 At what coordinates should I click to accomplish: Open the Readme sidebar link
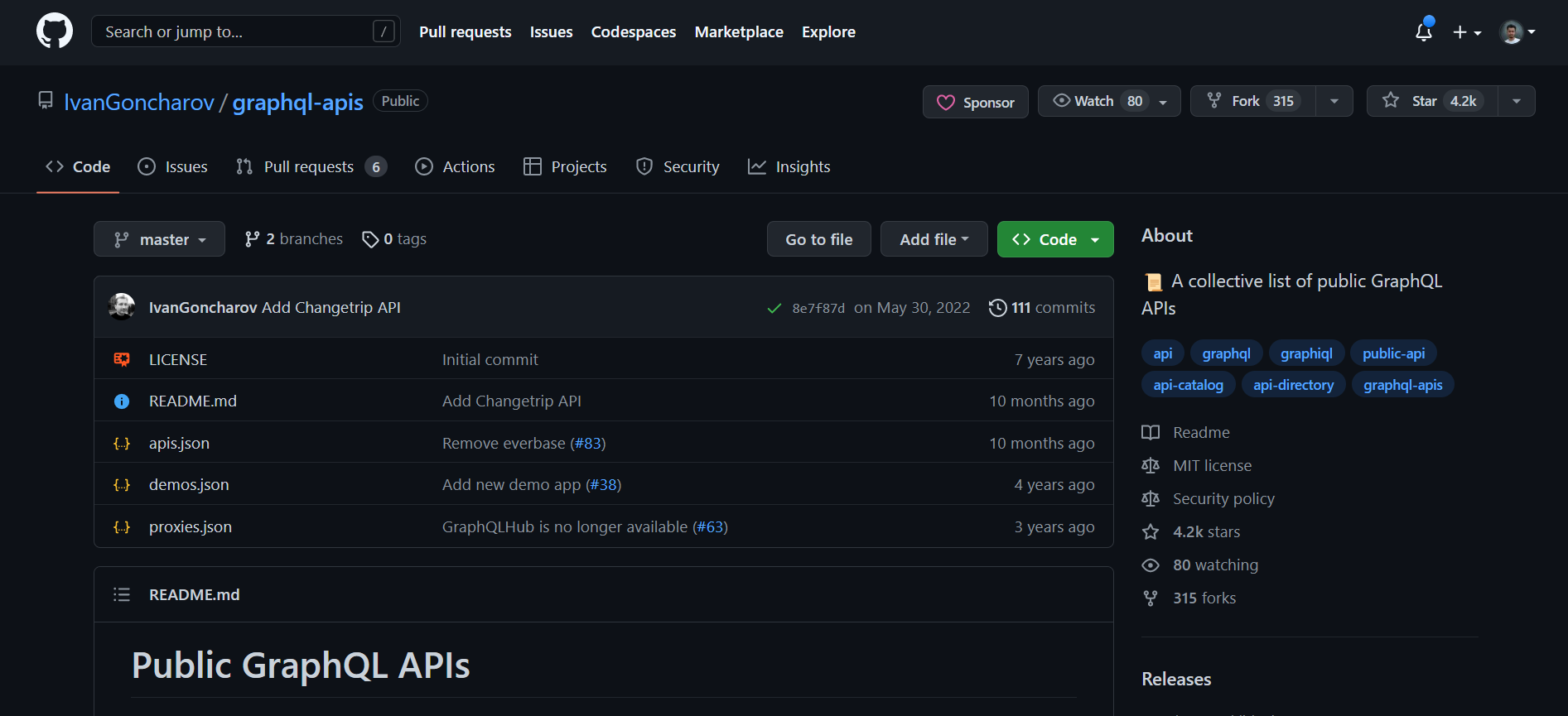pos(1186,432)
